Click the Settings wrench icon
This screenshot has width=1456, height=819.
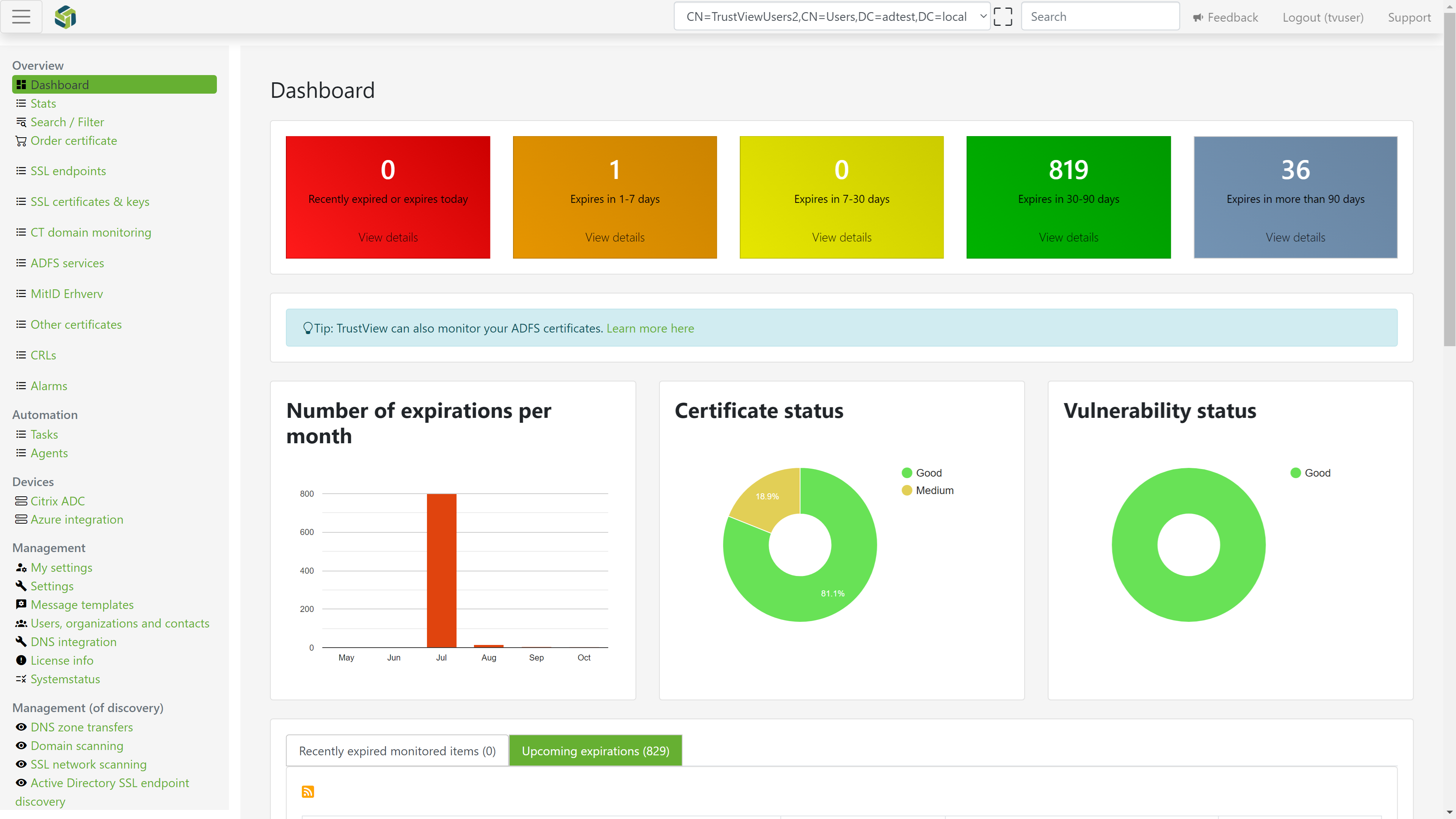(x=22, y=586)
